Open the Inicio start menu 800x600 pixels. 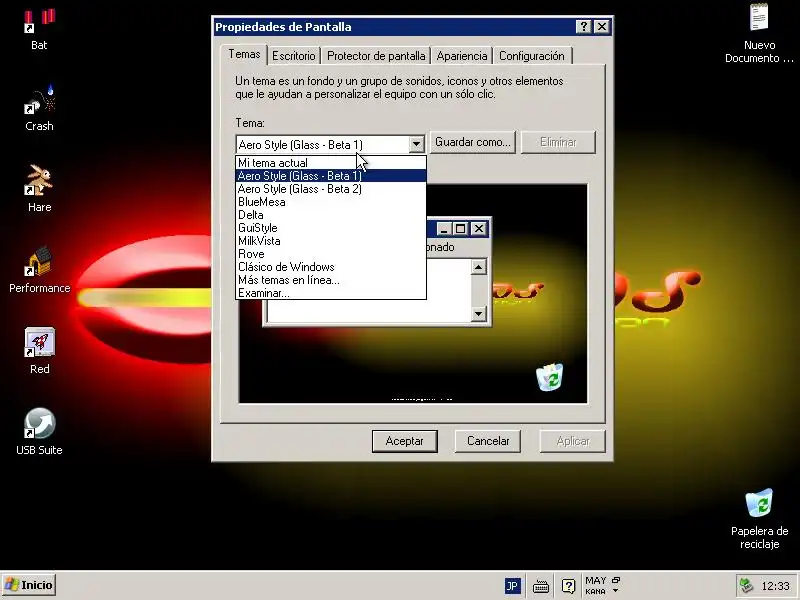click(x=29, y=585)
